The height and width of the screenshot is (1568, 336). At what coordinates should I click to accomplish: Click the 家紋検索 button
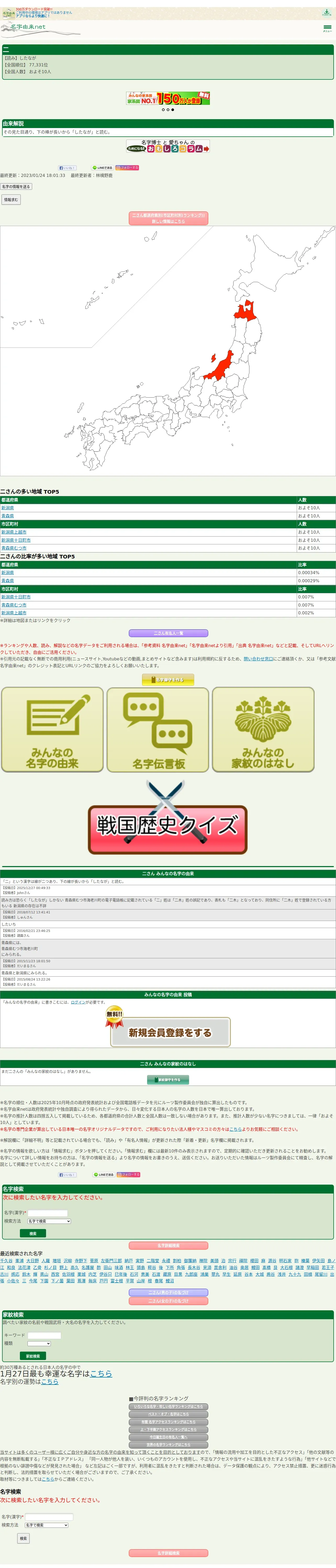click(x=33, y=1356)
